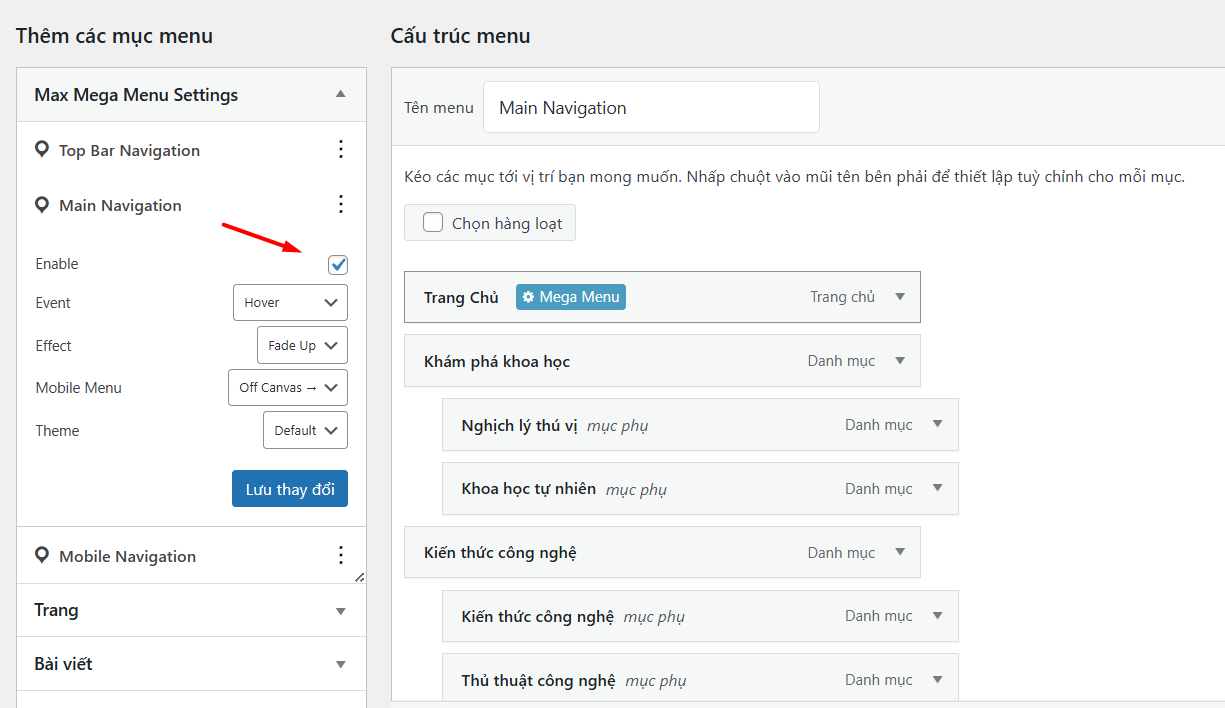The image size is (1225, 708).
Task: Click the Tên menu input field
Action: click(x=651, y=107)
